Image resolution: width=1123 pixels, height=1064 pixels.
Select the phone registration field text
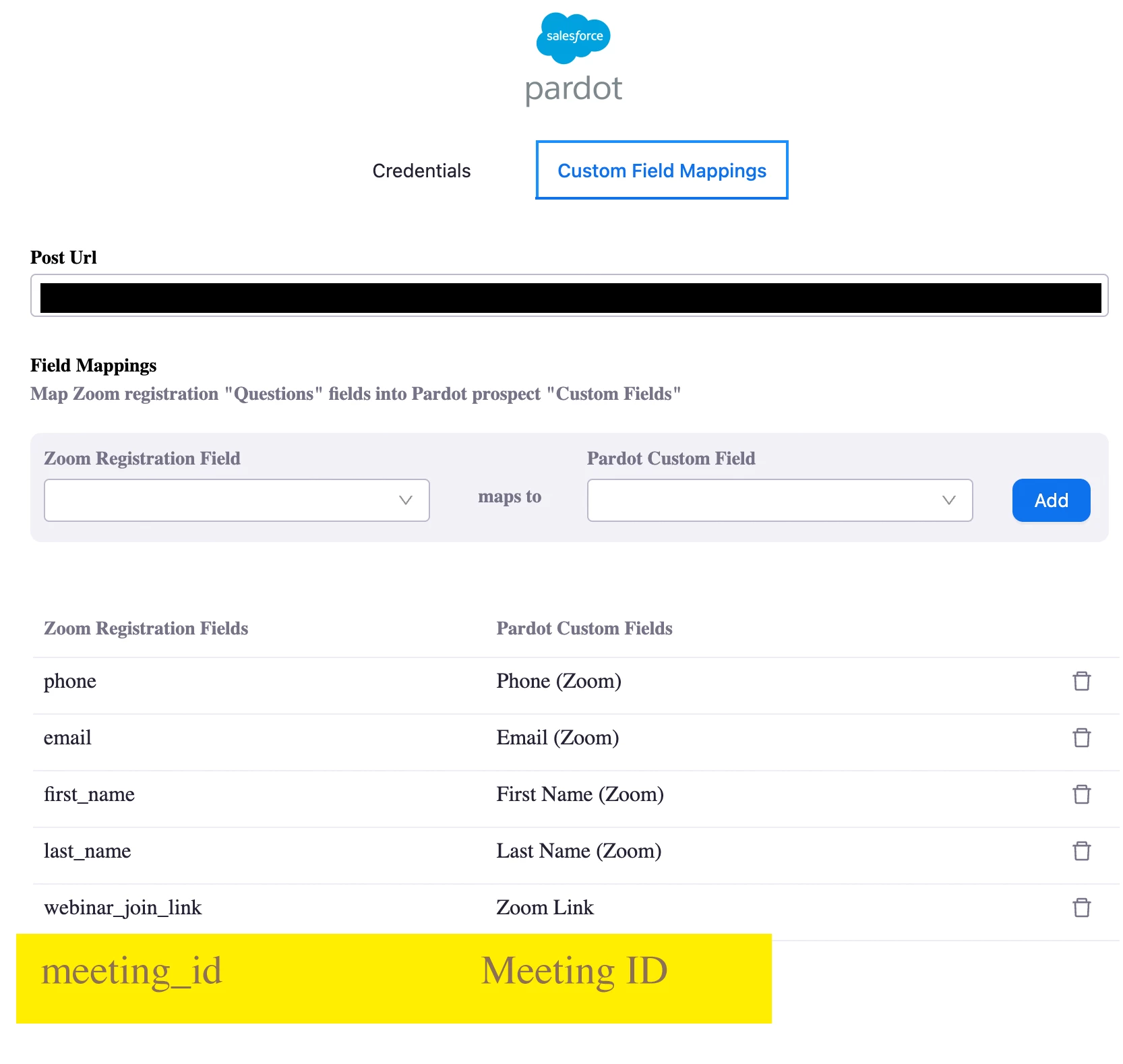[x=70, y=681]
